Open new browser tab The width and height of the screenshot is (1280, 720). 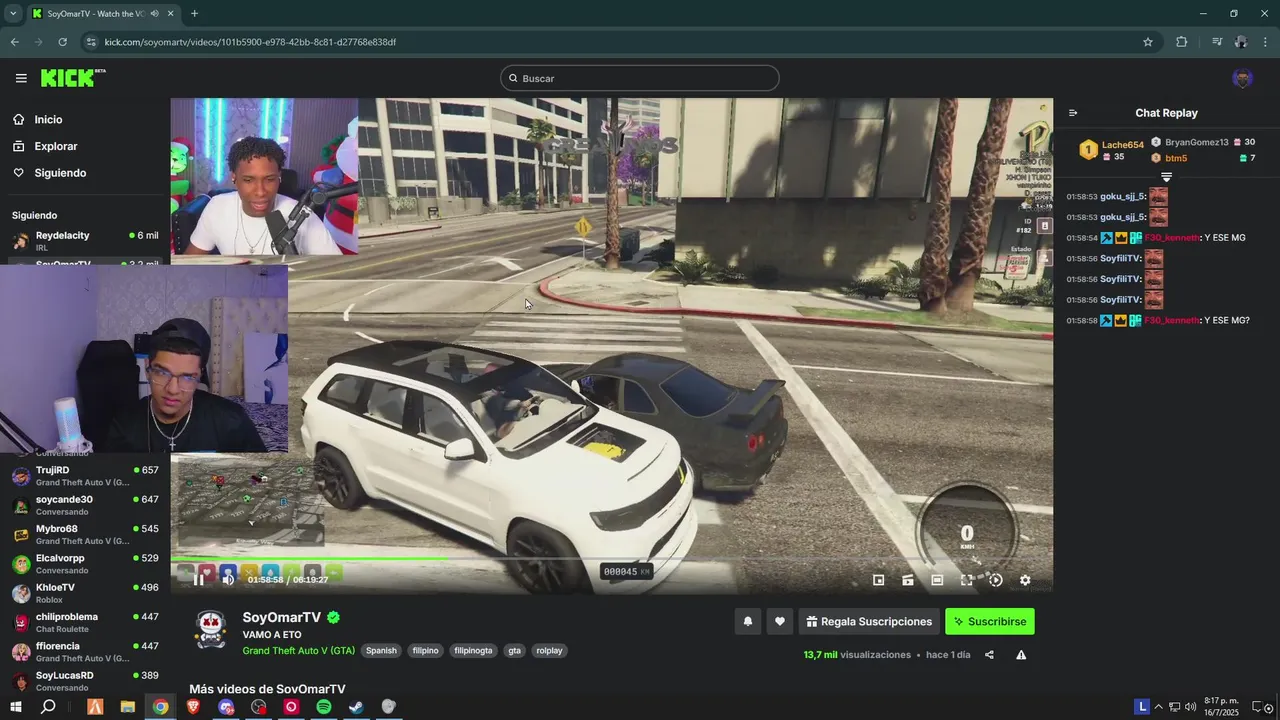point(194,13)
